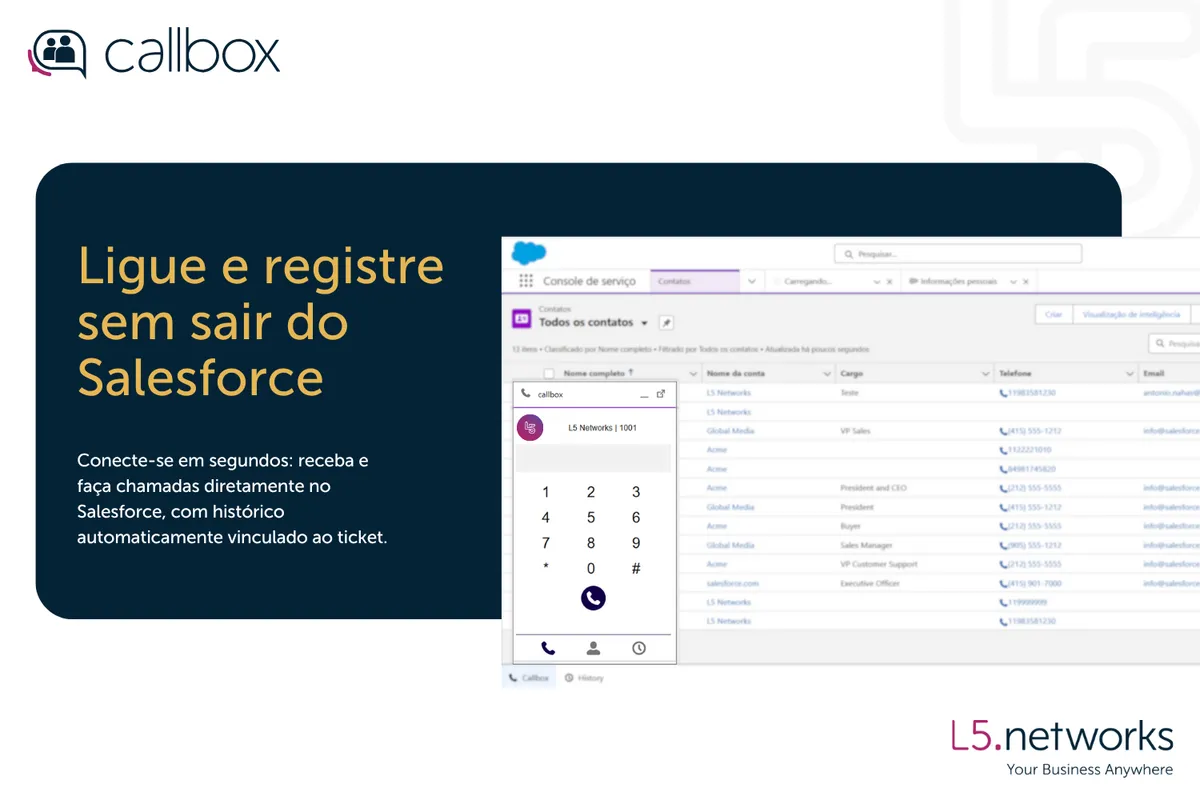The width and height of the screenshot is (1200, 800).
Task: Open Cargo column menu chevron
Action: tap(985, 373)
